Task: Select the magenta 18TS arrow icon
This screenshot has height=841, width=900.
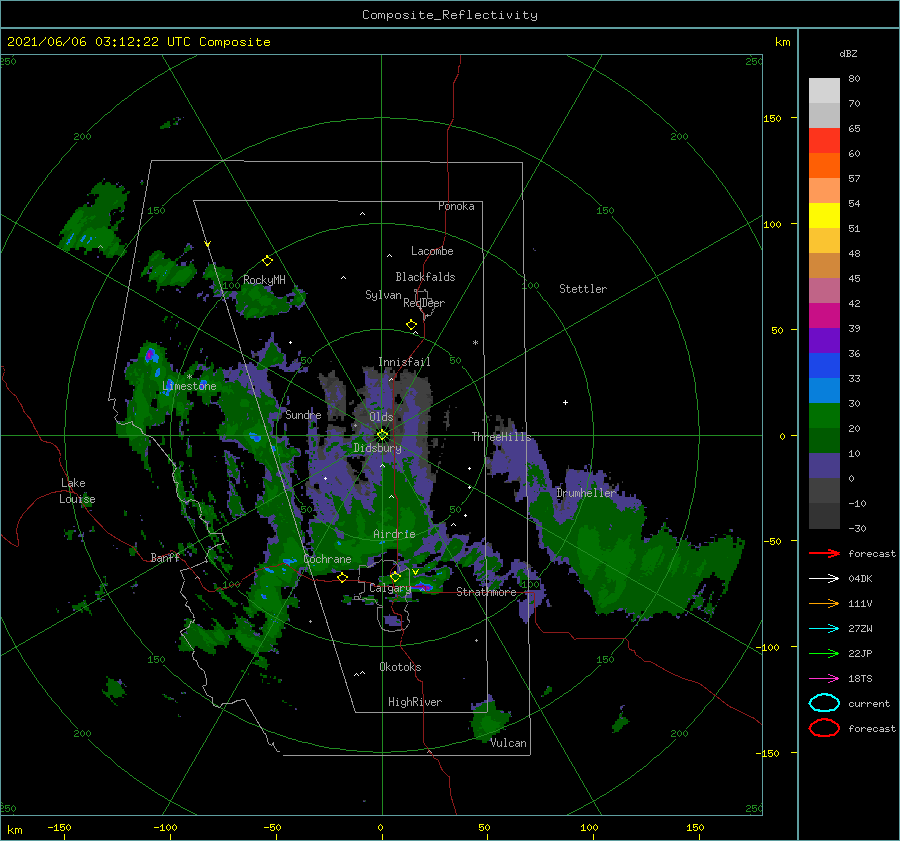Action: click(824, 679)
